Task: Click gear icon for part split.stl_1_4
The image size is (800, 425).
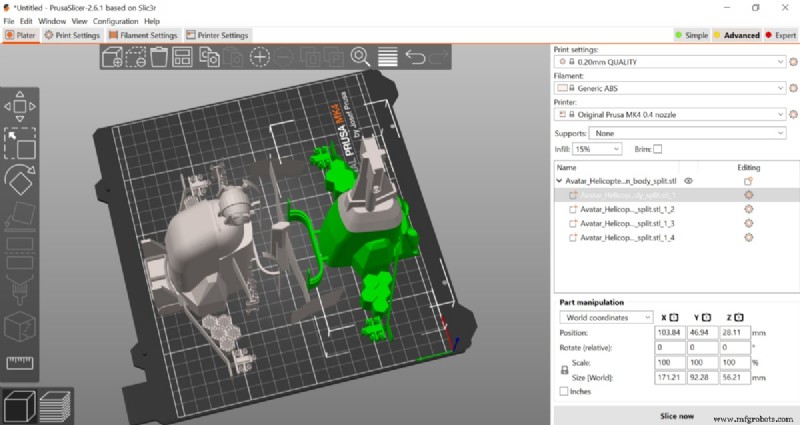Action: click(x=748, y=237)
